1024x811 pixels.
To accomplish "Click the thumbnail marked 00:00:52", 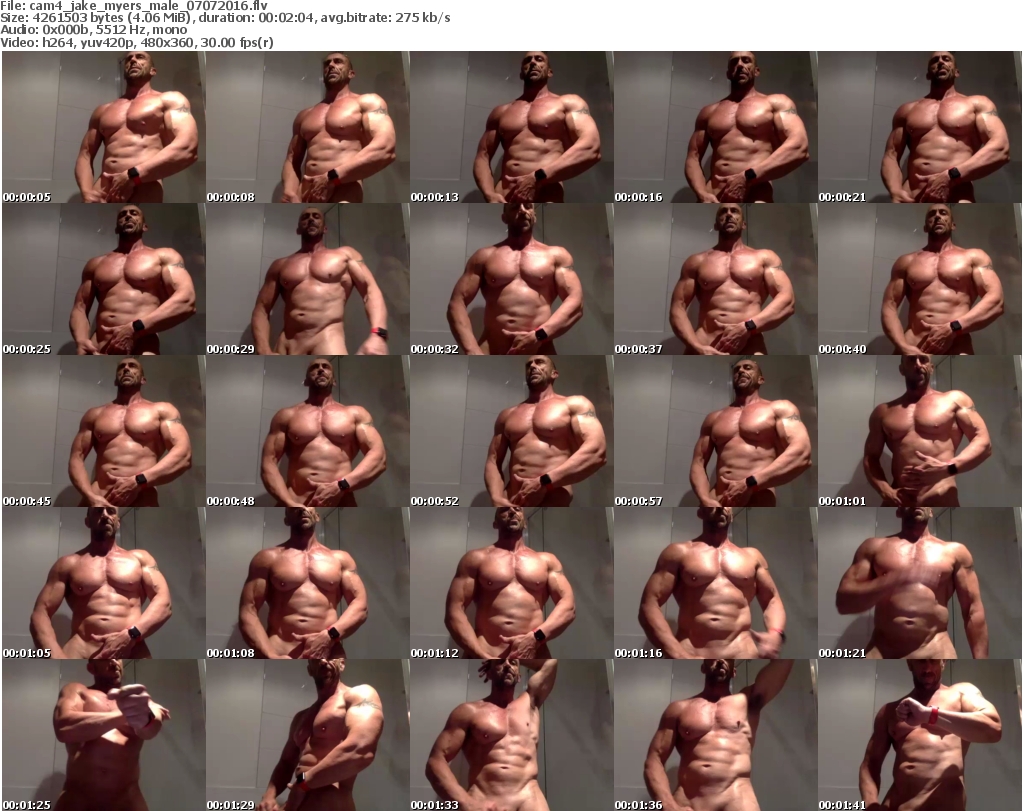I will pos(511,432).
